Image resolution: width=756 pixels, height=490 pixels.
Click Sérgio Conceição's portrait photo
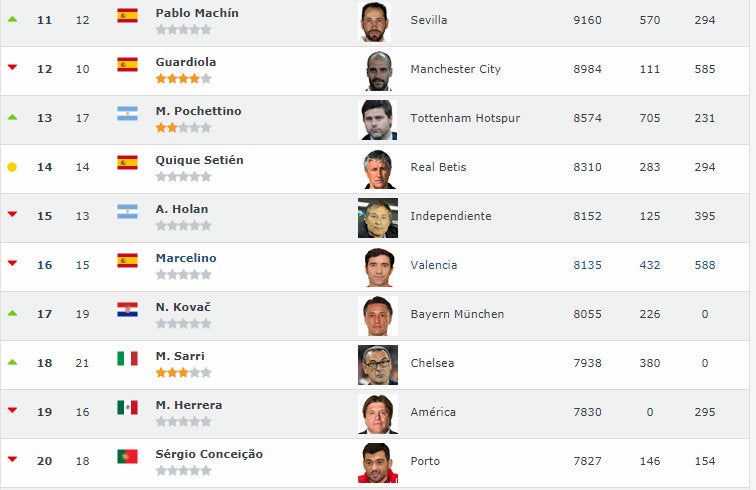click(x=377, y=463)
